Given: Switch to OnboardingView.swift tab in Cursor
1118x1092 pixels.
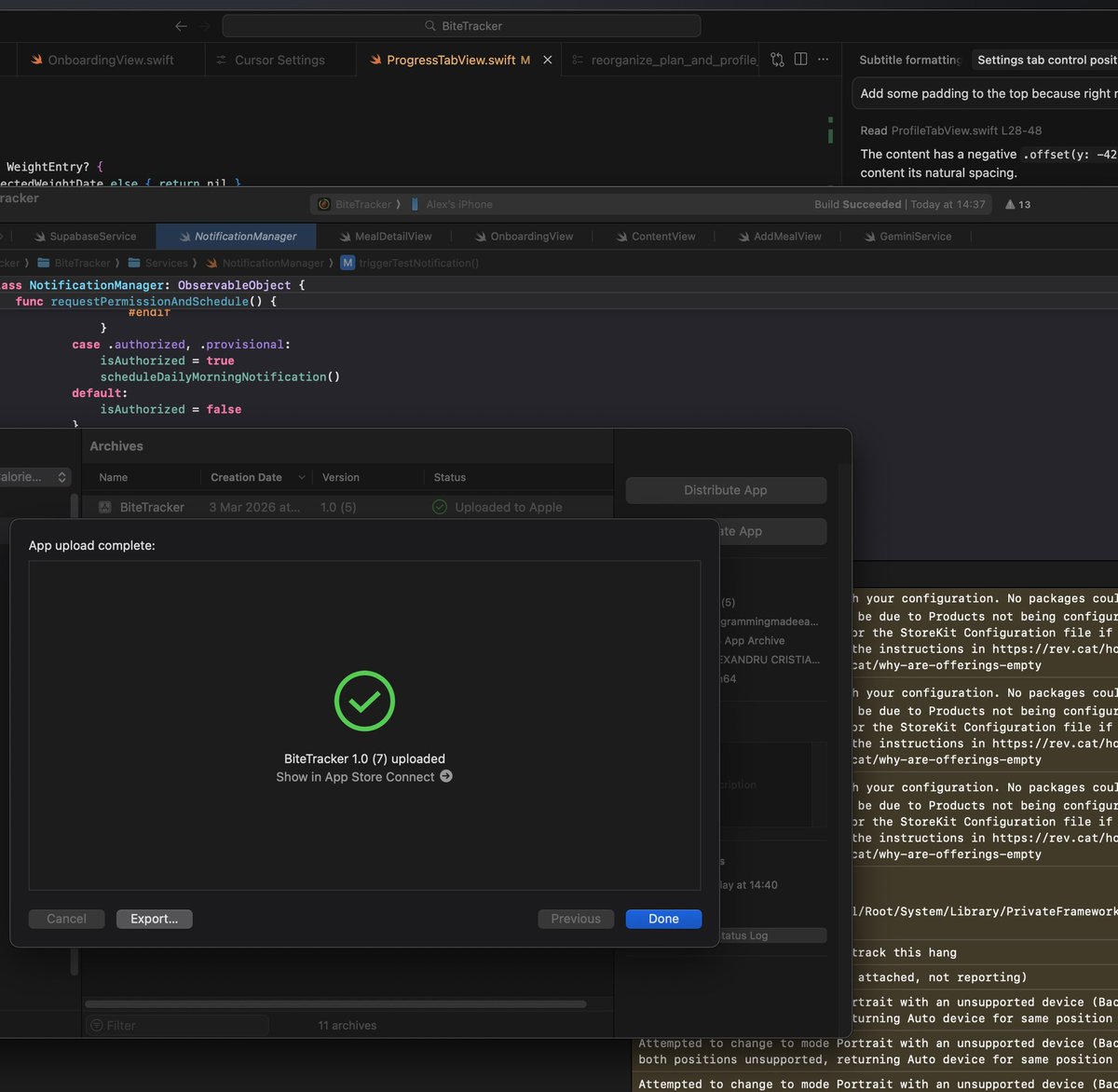Looking at the screenshot, I should 102,60.
